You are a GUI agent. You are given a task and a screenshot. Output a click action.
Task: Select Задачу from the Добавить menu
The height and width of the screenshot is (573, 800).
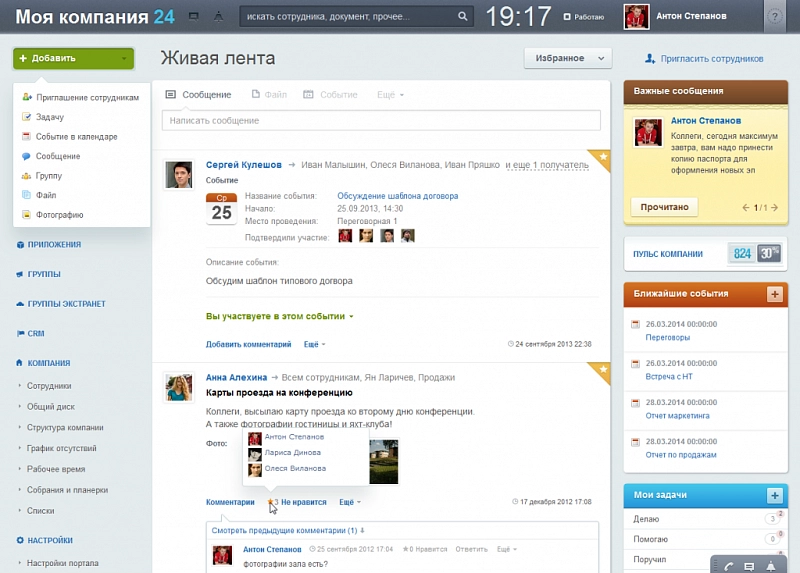click(49, 117)
